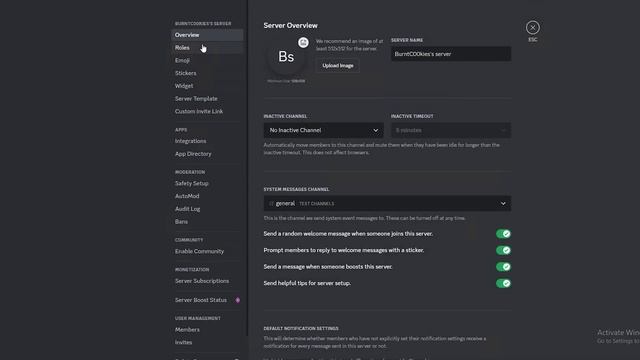
Task: Close settings with the ESC circle icon
Action: coord(532,27)
